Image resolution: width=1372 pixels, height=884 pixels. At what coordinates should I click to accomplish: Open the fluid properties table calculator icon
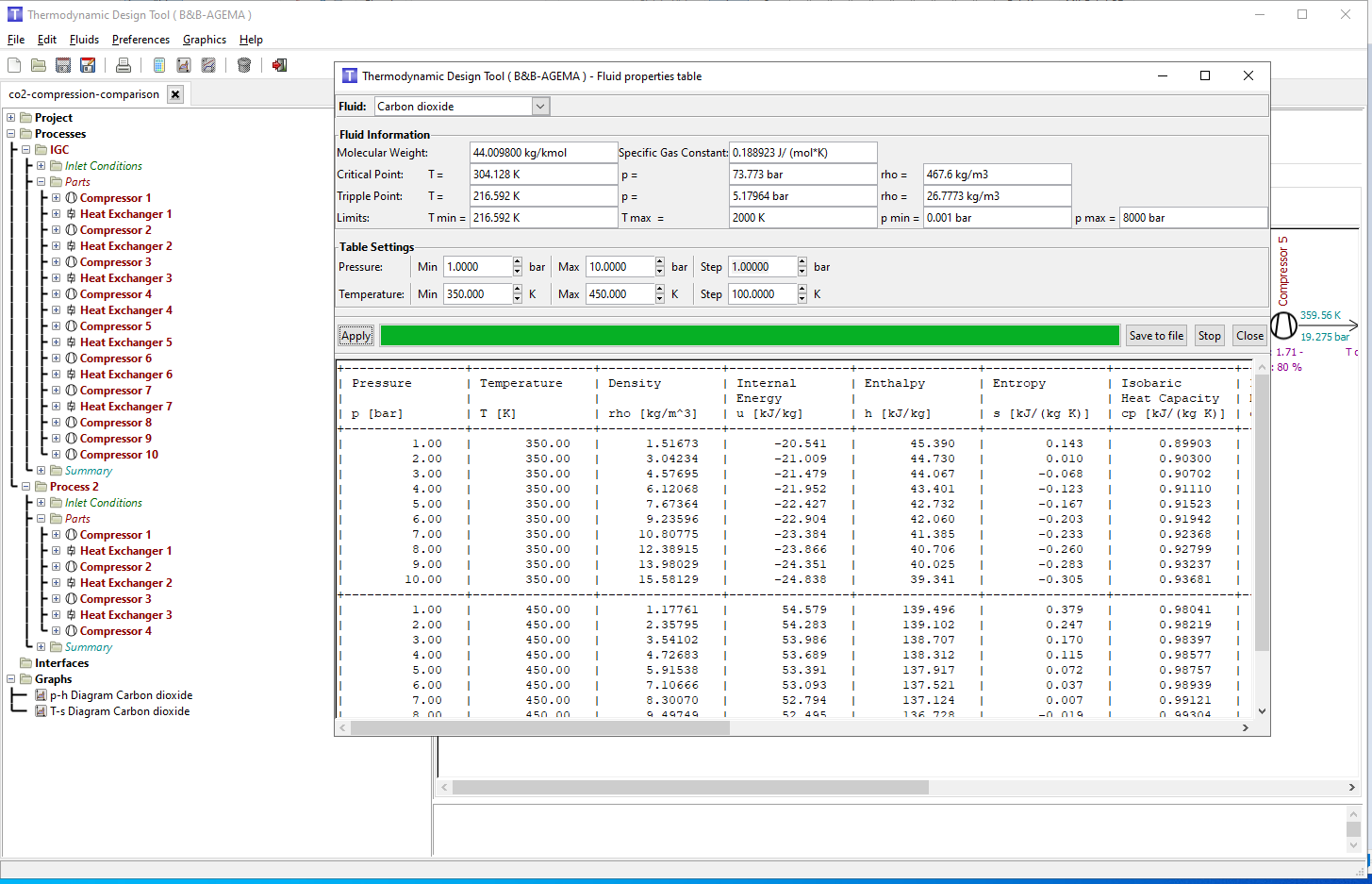click(158, 65)
